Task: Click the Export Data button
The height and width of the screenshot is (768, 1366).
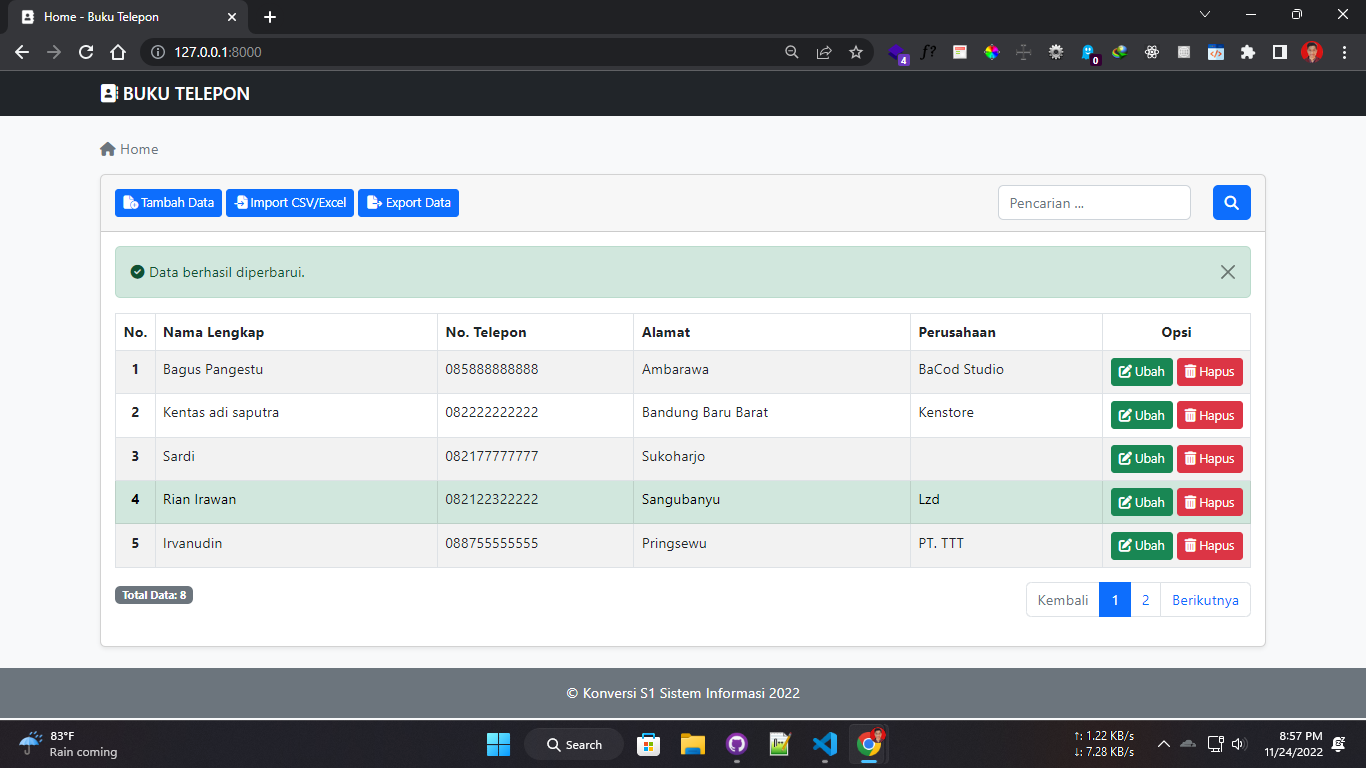Action: click(408, 203)
